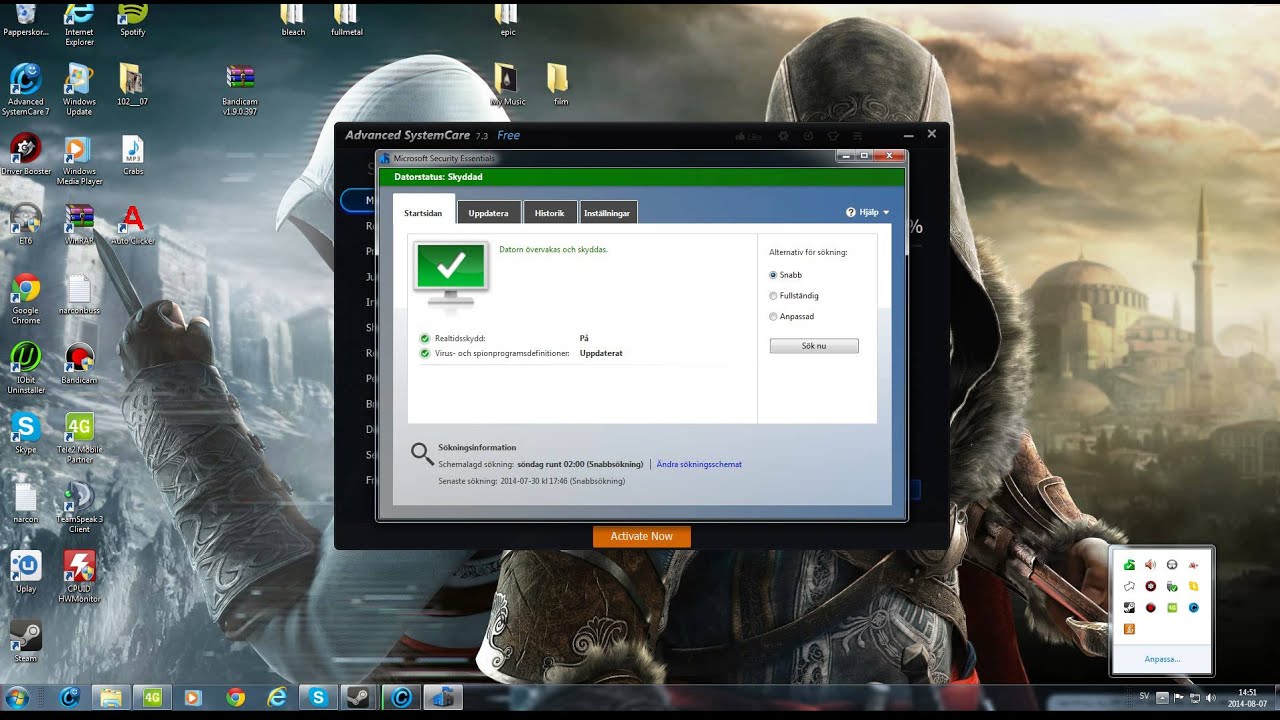This screenshot has height=720, width=1280.
Task: Click the yellow Skype-like icon in tray popup
Action: (x=1194, y=586)
